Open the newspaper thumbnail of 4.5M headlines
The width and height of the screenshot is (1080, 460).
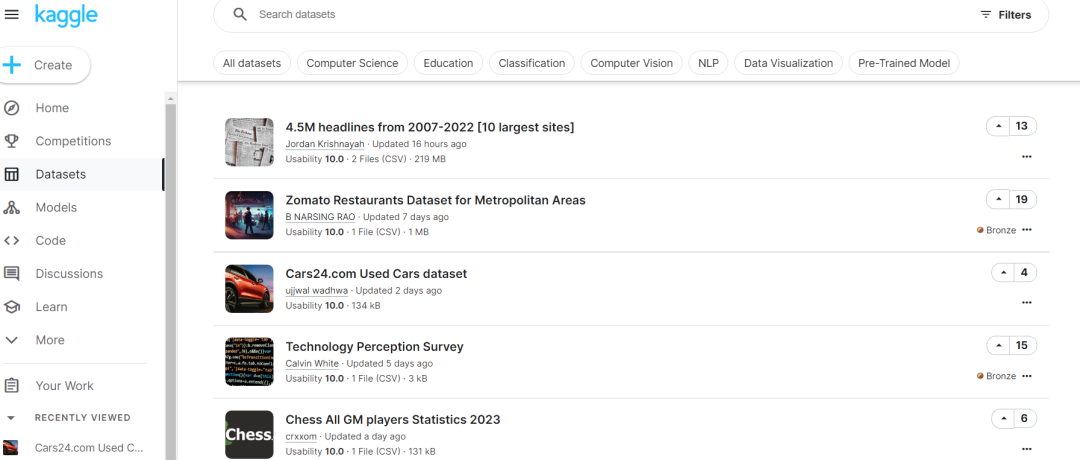point(249,142)
